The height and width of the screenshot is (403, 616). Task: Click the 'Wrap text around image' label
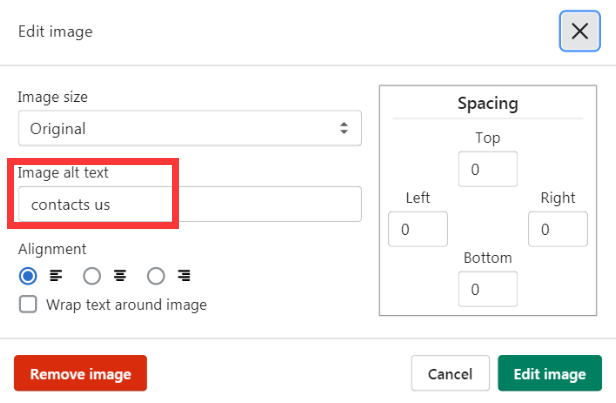click(x=126, y=304)
